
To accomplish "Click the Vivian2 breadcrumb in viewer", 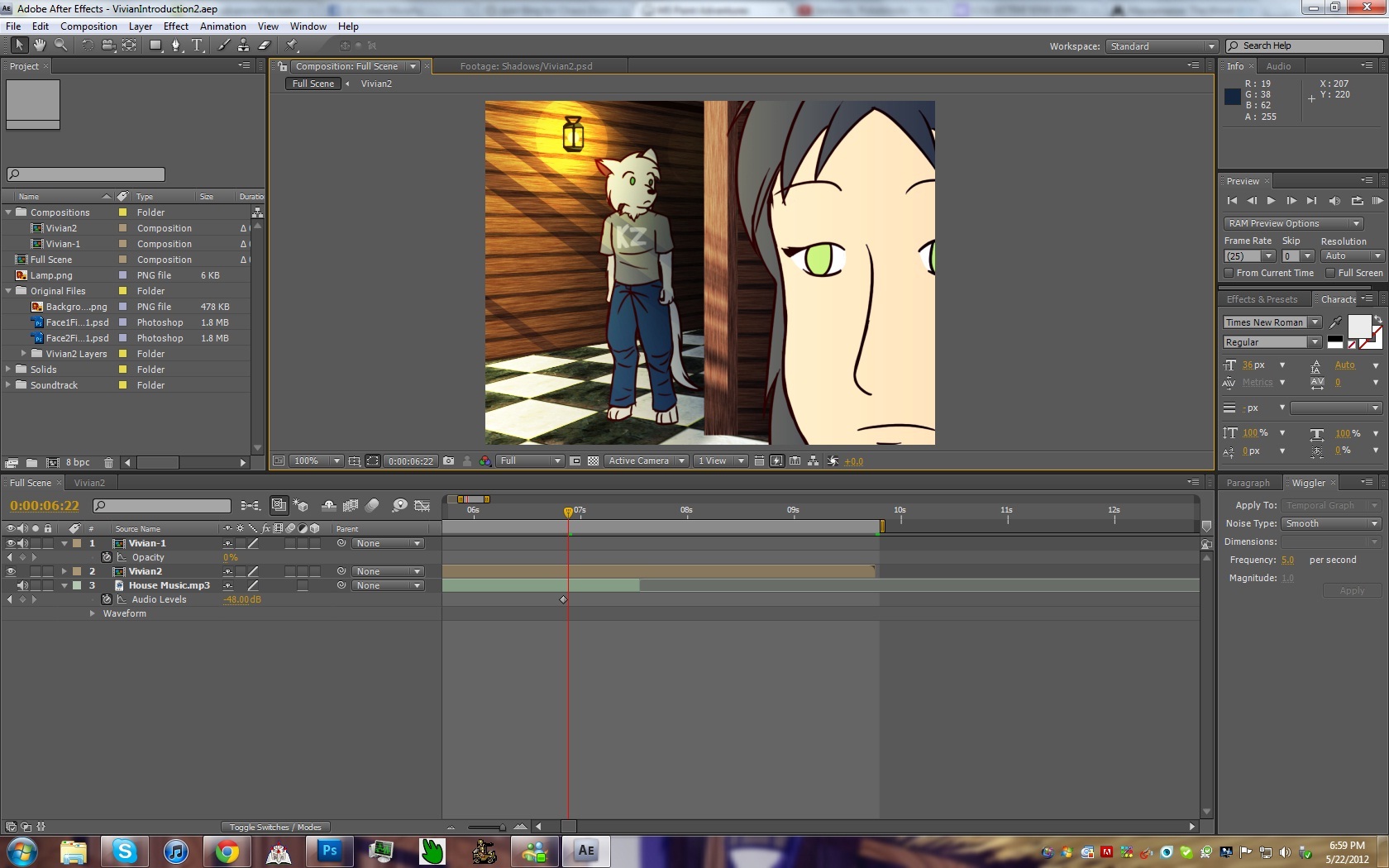I will pyautogui.click(x=376, y=83).
